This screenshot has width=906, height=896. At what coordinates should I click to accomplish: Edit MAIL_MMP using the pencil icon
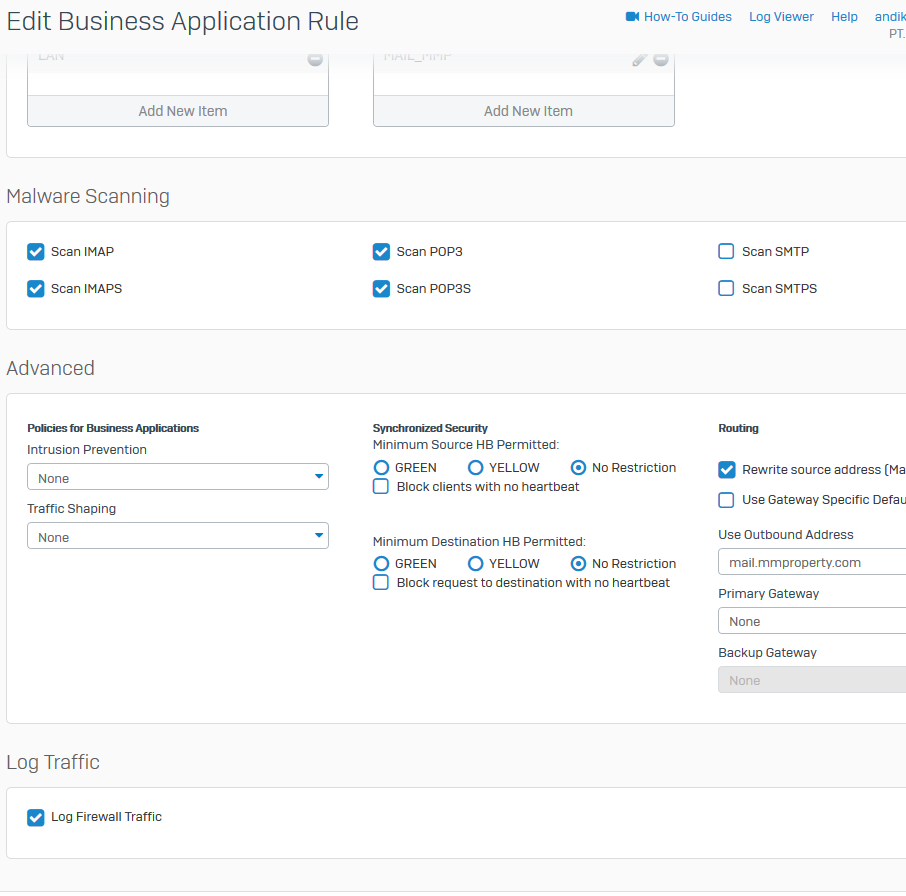coord(640,60)
